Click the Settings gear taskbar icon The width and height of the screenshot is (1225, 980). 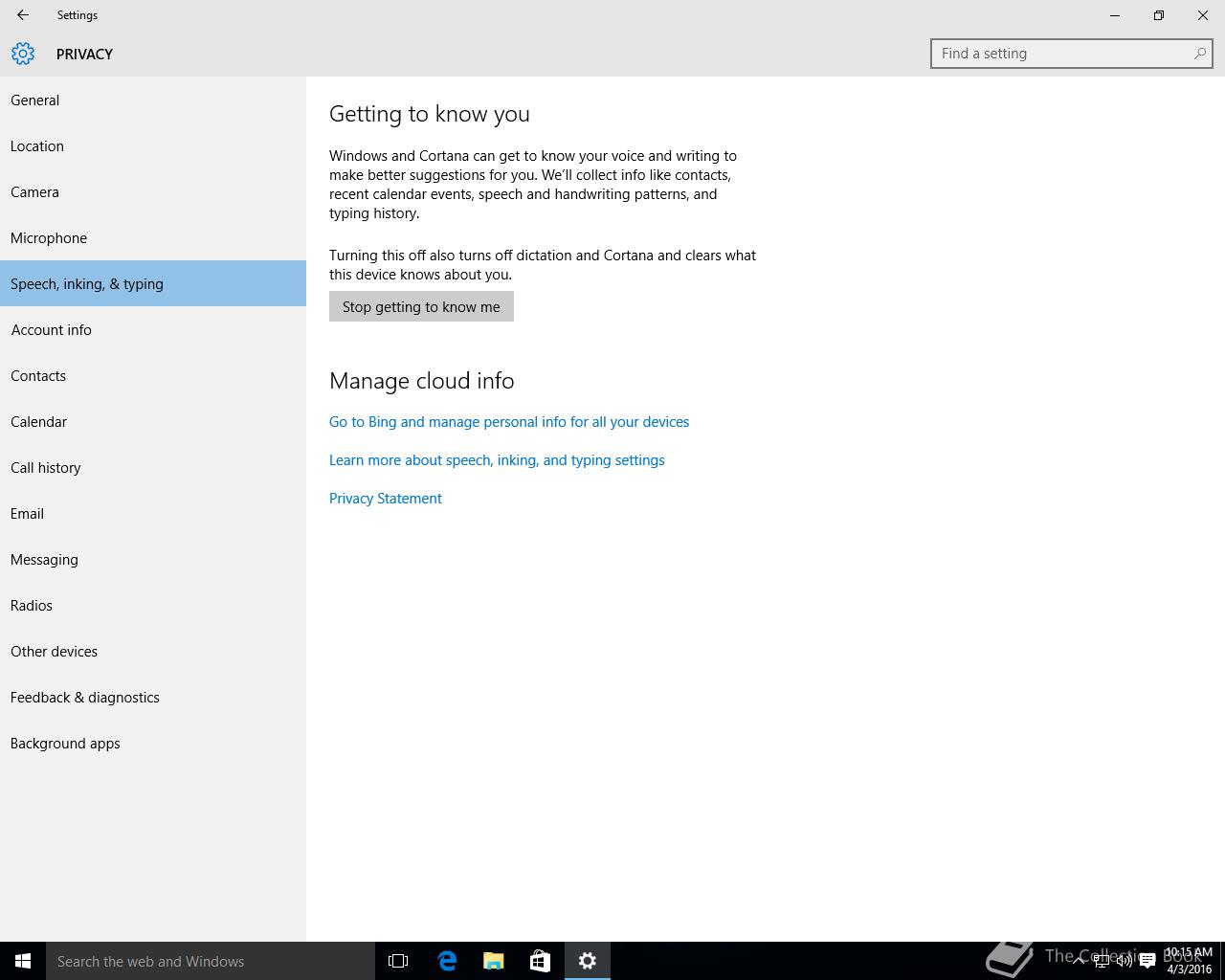point(588,961)
